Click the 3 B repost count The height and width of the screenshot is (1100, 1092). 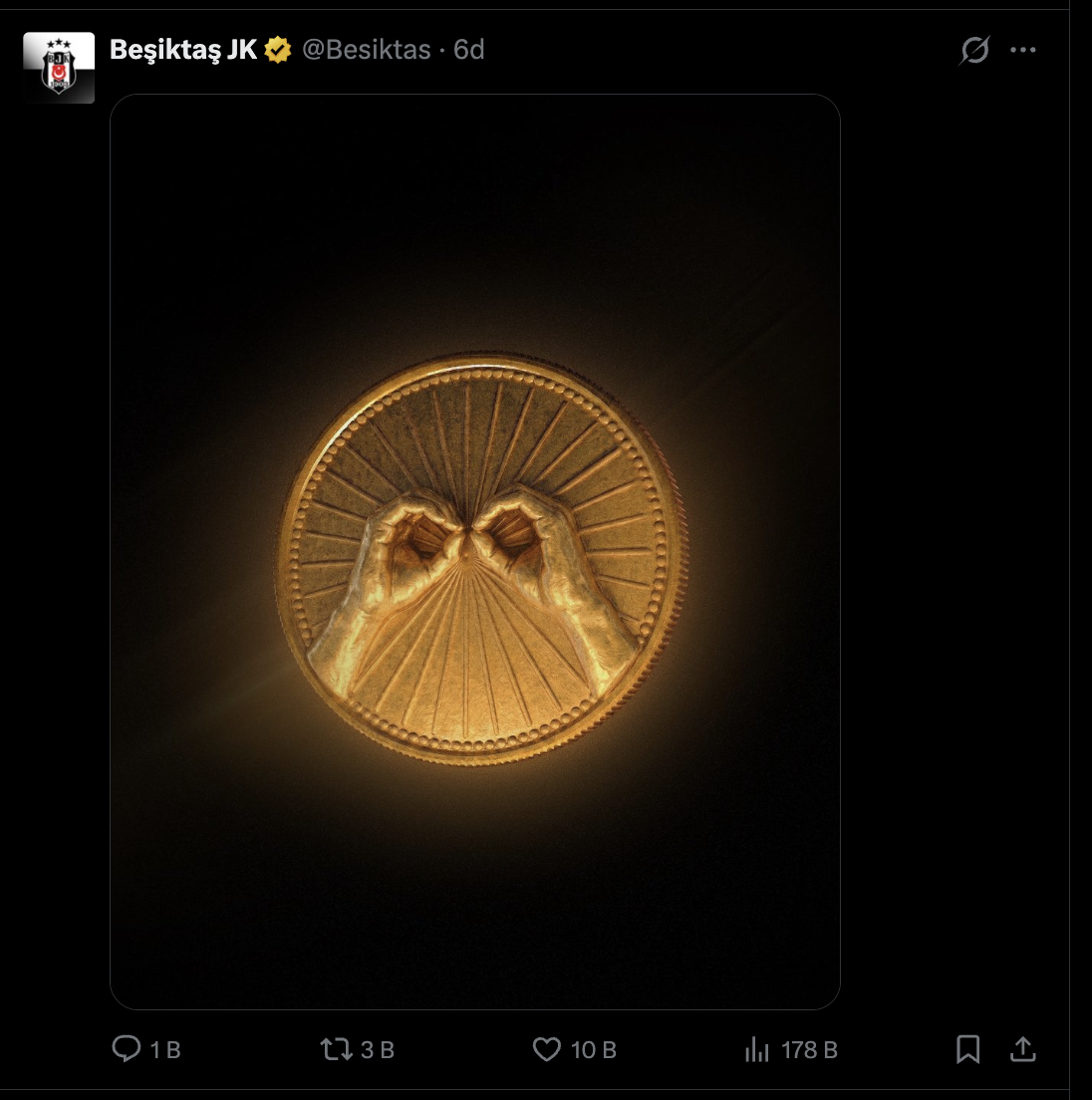tap(378, 1050)
